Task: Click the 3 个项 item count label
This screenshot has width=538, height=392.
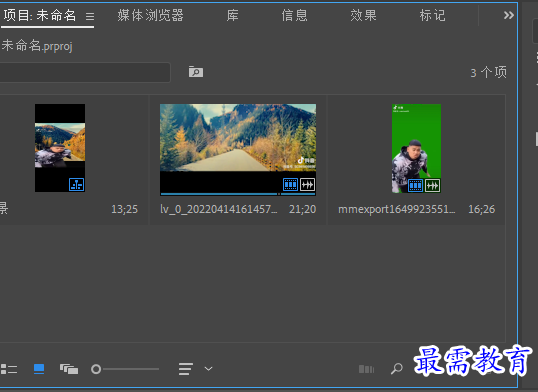Action: tap(489, 72)
